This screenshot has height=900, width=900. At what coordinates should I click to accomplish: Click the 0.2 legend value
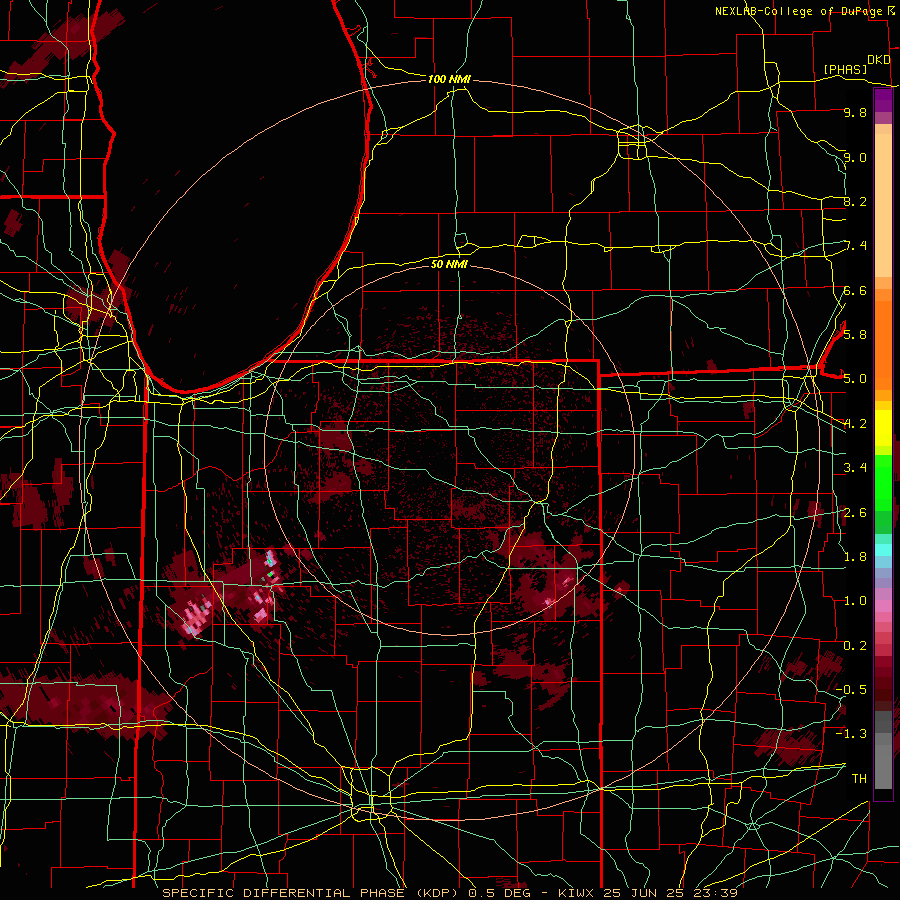(855, 645)
